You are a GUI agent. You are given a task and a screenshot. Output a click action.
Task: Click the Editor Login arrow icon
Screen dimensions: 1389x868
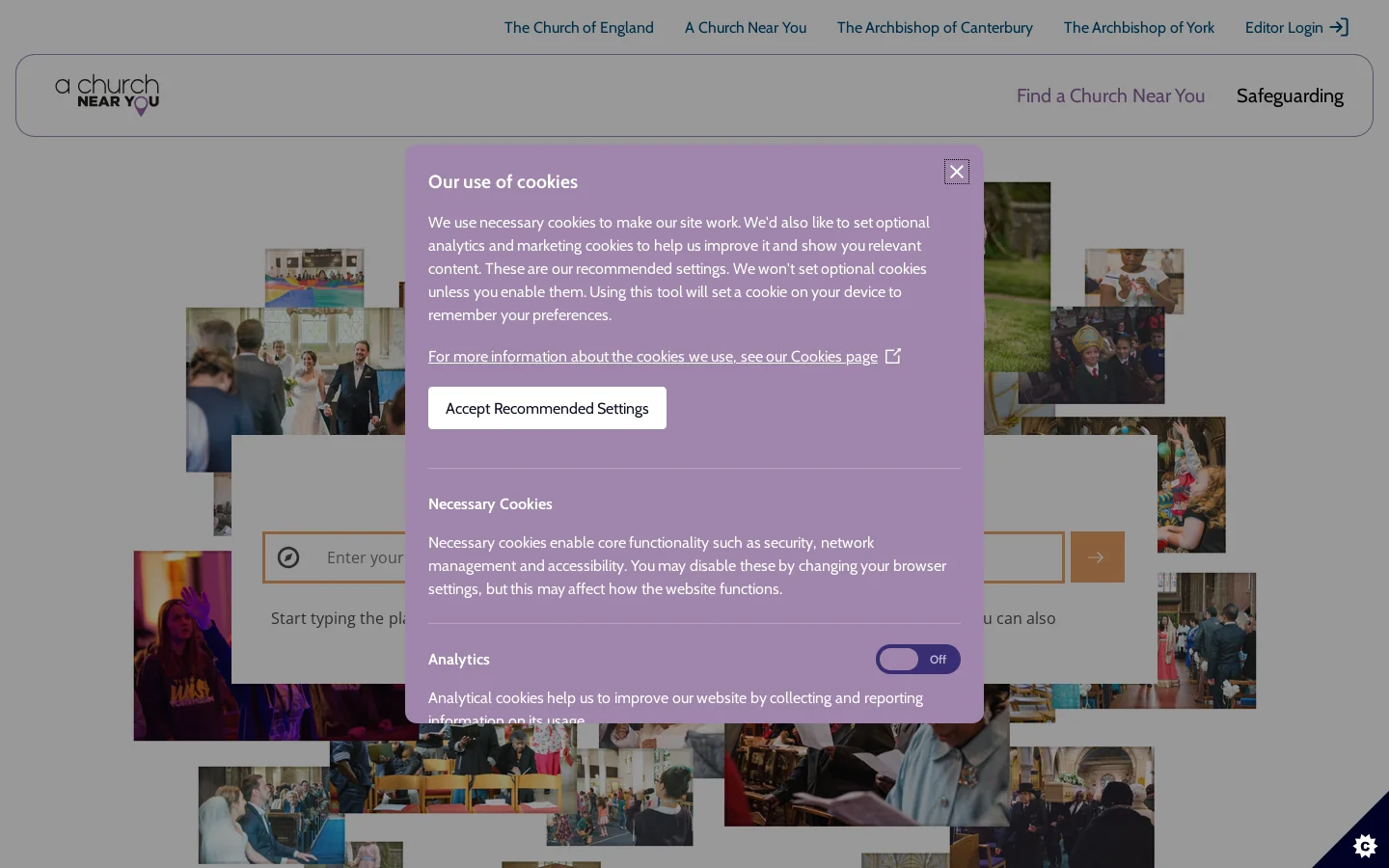coord(1339,27)
